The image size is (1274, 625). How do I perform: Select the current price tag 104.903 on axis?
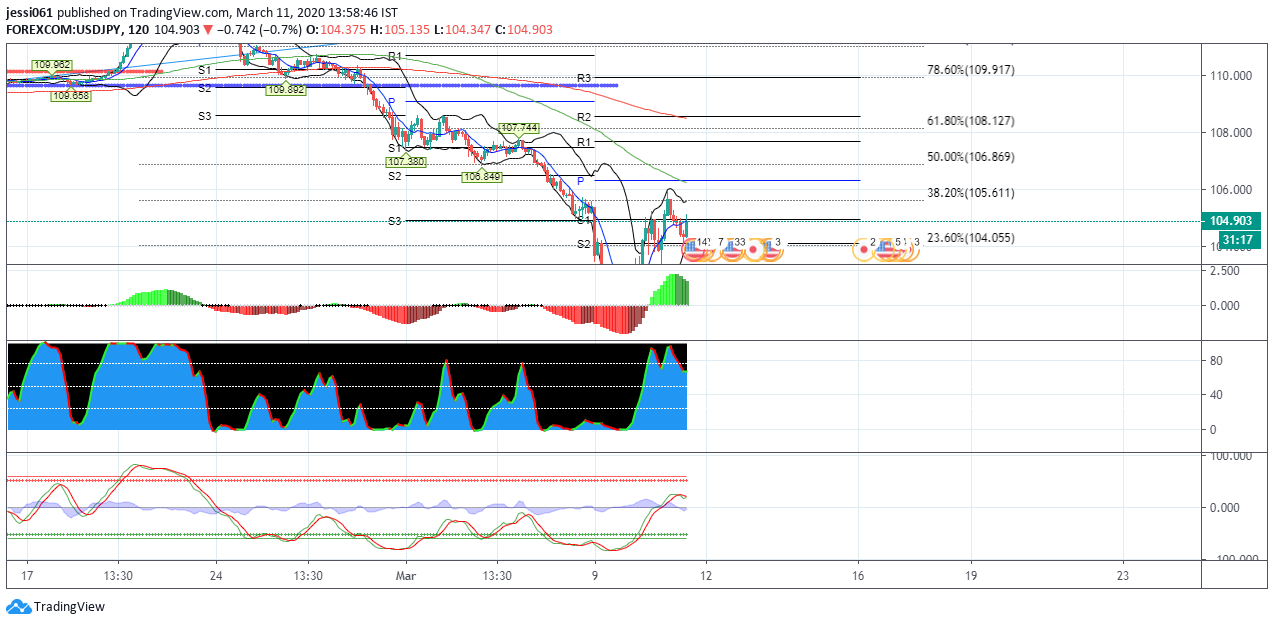1233,221
